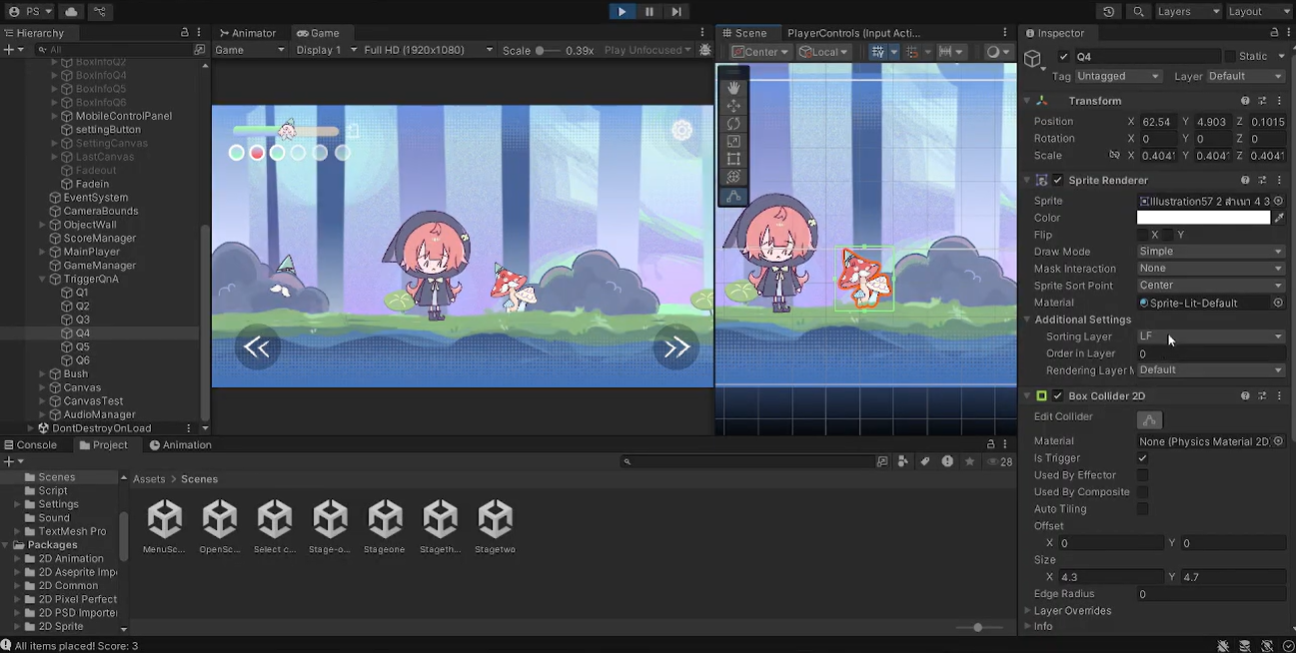Click the Step forward button
The image size is (1296, 653).
pos(677,11)
